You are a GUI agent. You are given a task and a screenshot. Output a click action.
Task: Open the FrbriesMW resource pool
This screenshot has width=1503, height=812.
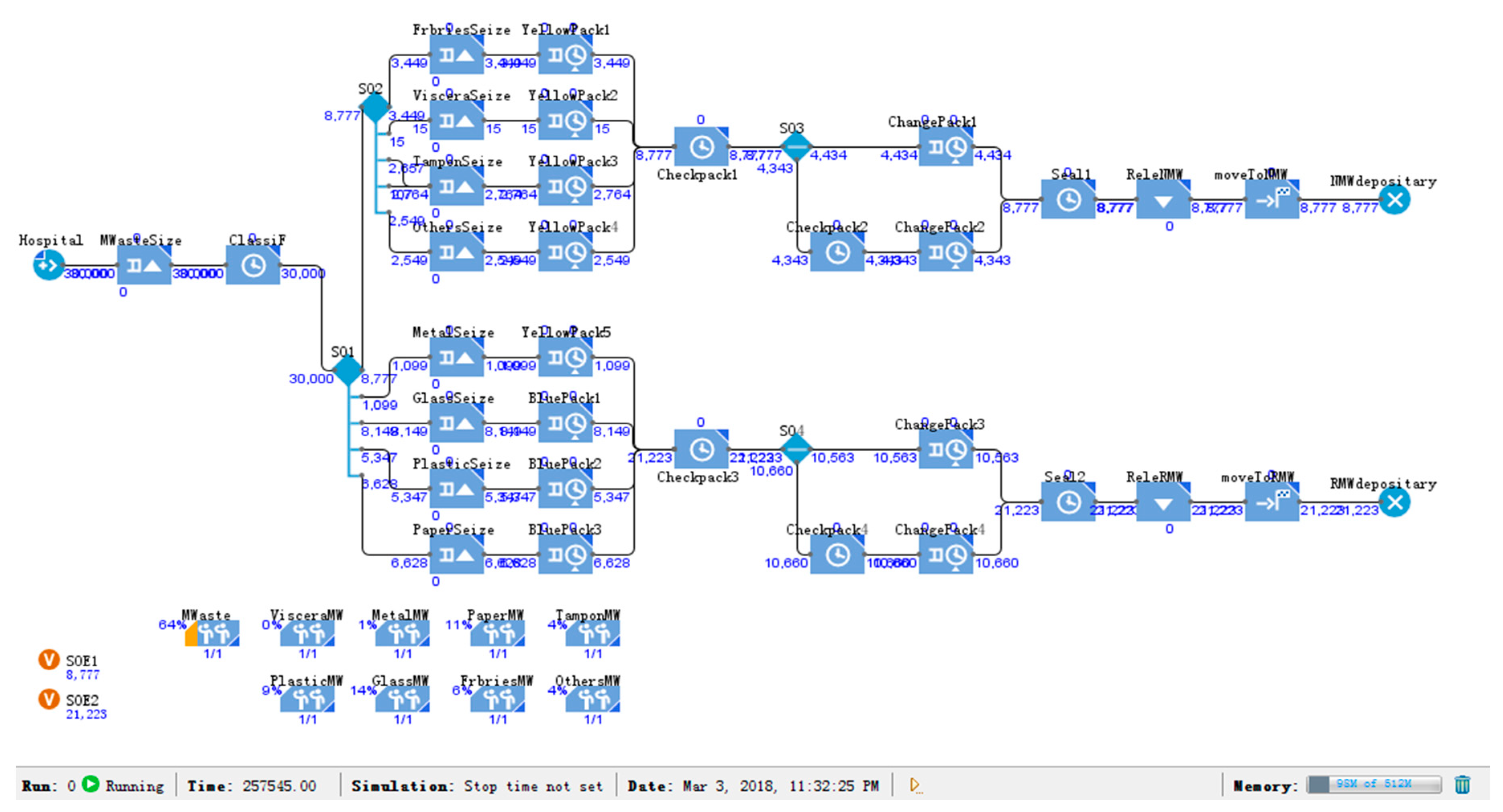(x=498, y=700)
